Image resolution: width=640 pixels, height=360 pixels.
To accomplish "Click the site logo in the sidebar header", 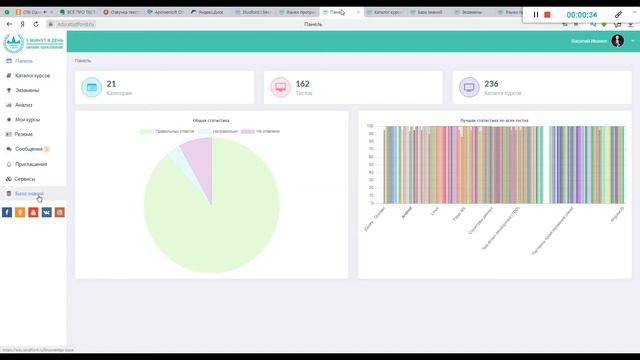I will pos(33,43).
